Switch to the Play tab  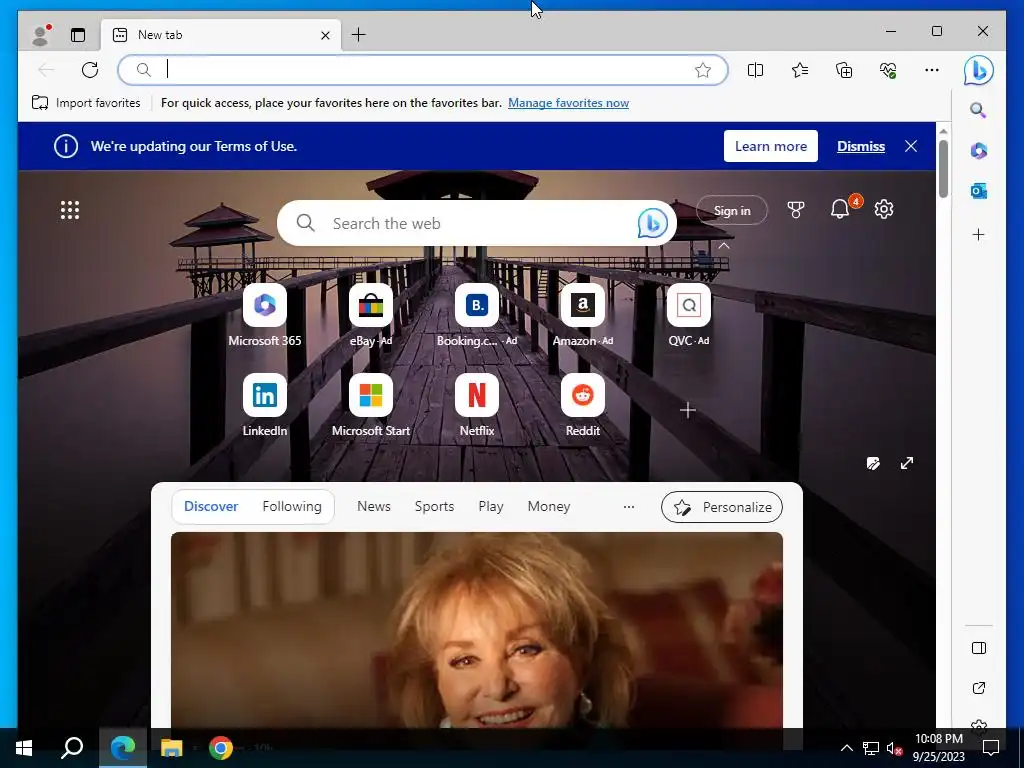tap(491, 507)
